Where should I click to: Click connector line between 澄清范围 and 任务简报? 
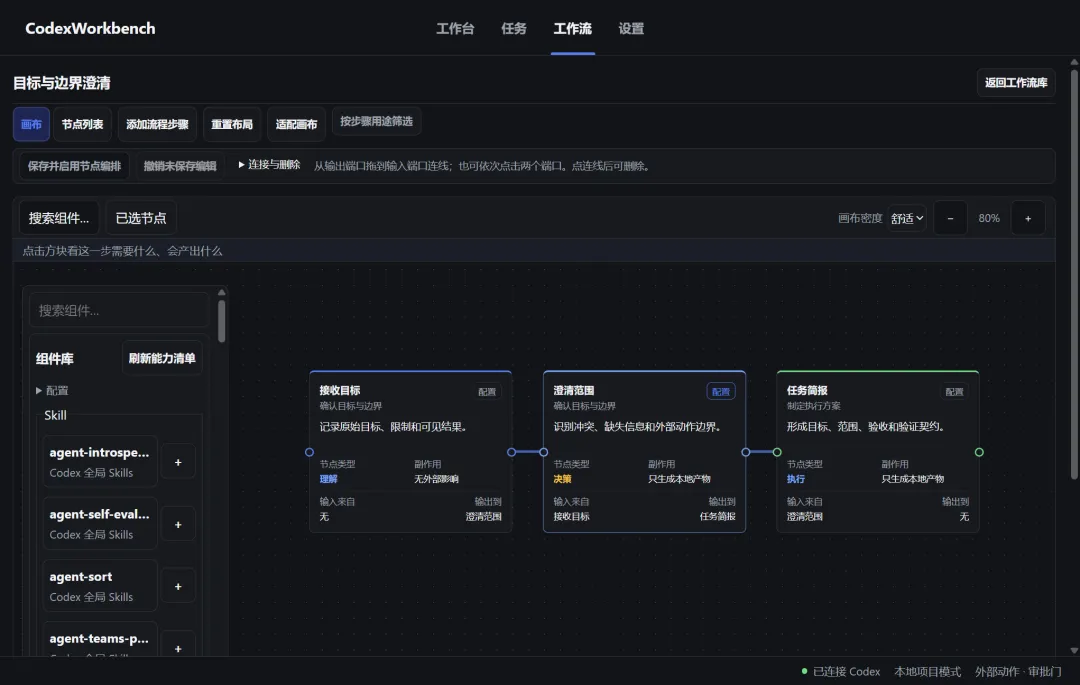coord(761,452)
